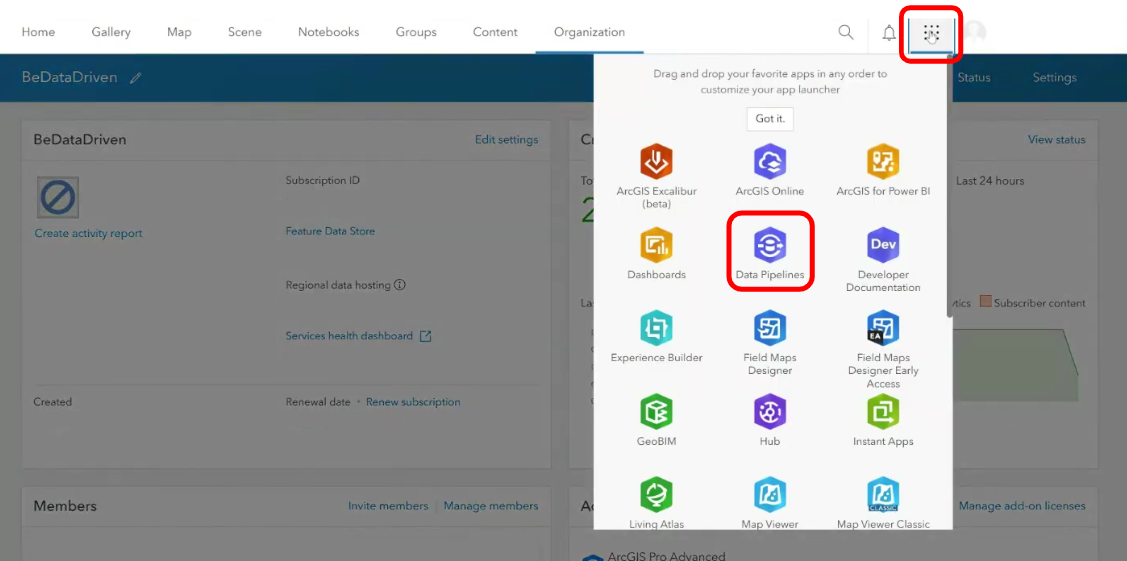Open the Instant Apps app

pyautogui.click(x=883, y=421)
